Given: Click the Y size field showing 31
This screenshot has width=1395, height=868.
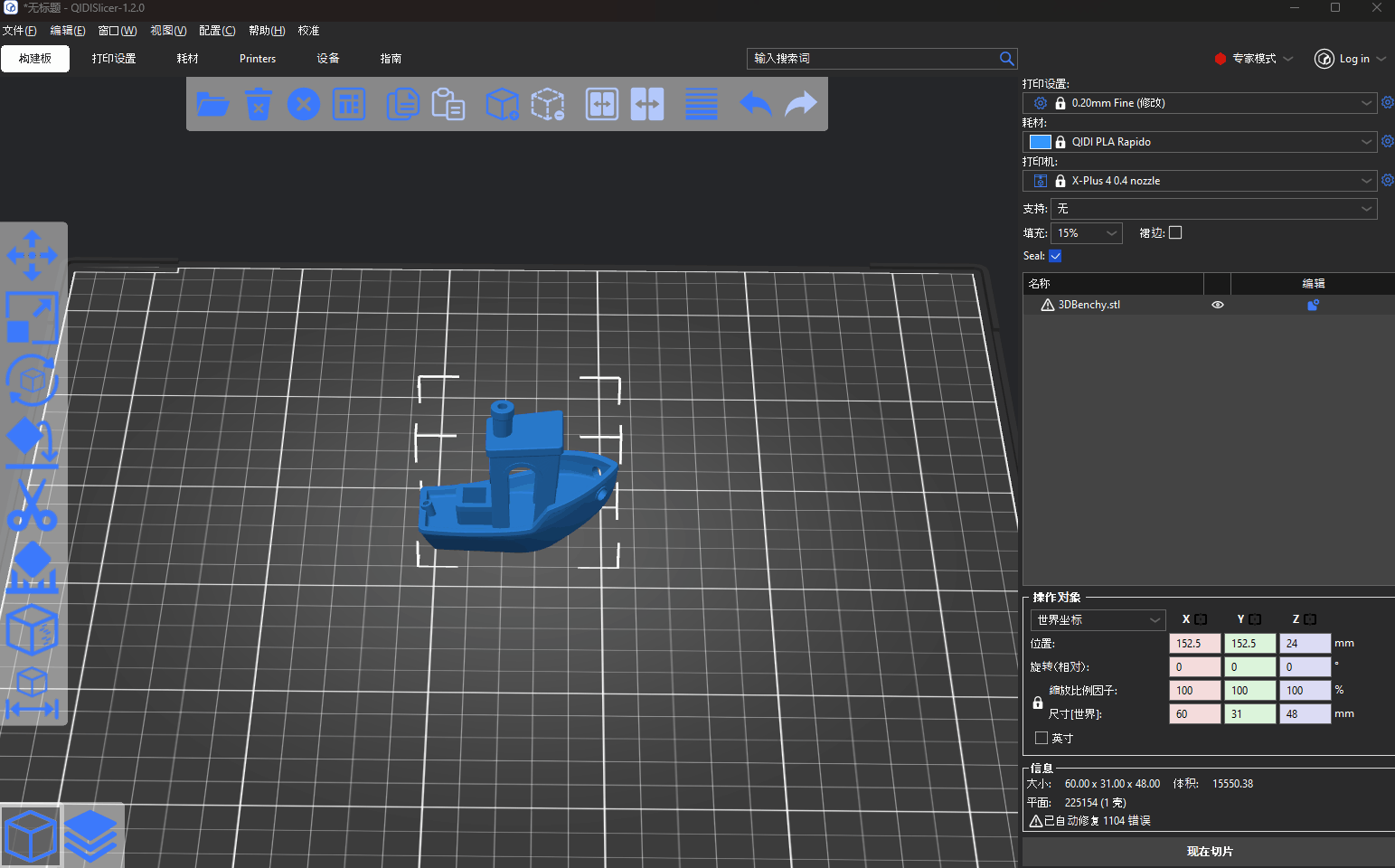Looking at the screenshot, I should pos(1250,714).
